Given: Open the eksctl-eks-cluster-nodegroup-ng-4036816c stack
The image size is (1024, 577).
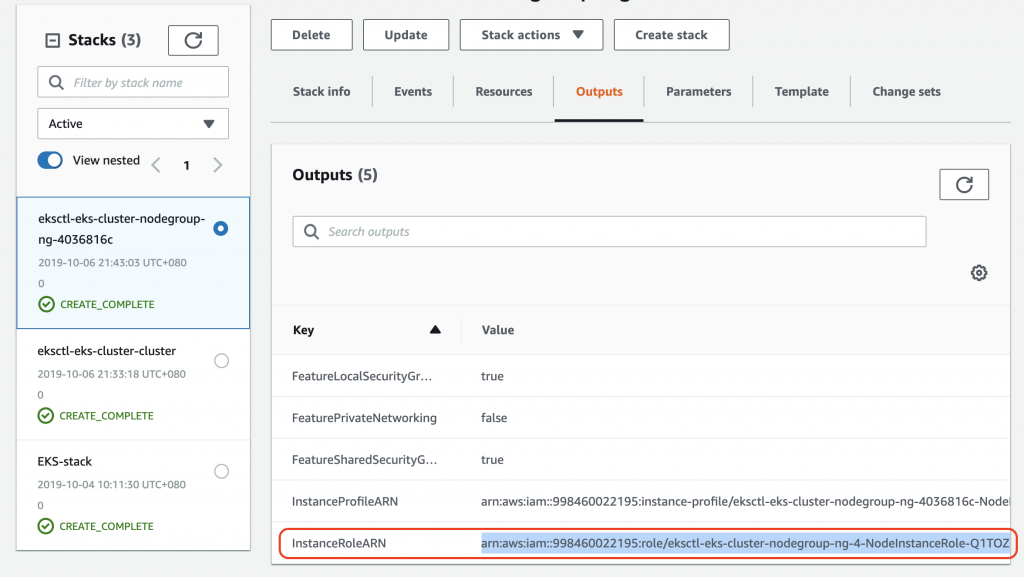Looking at the screenshot, I should click(x=121, y=229).
